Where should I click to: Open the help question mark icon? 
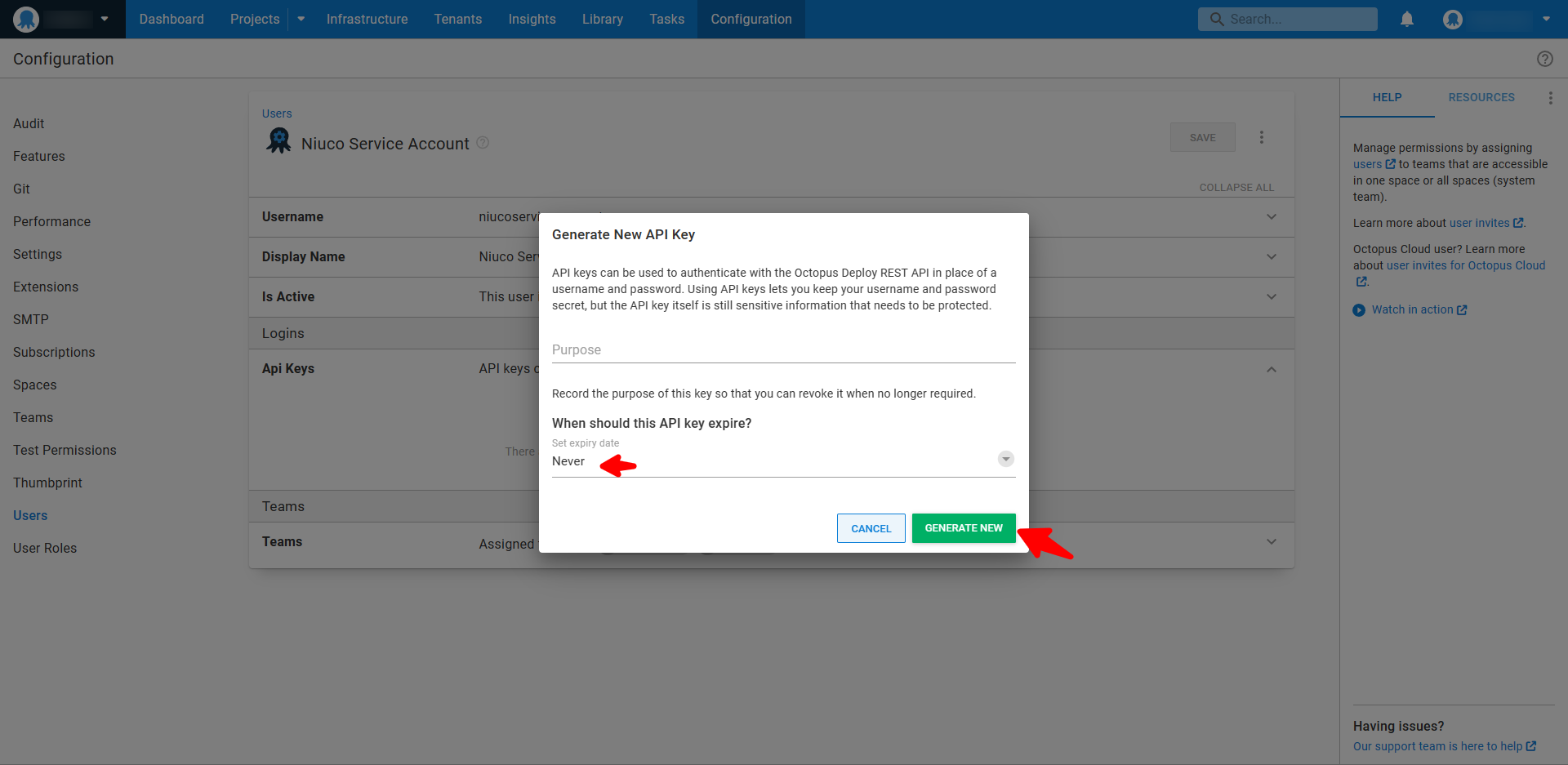[x=1544, y=59]
